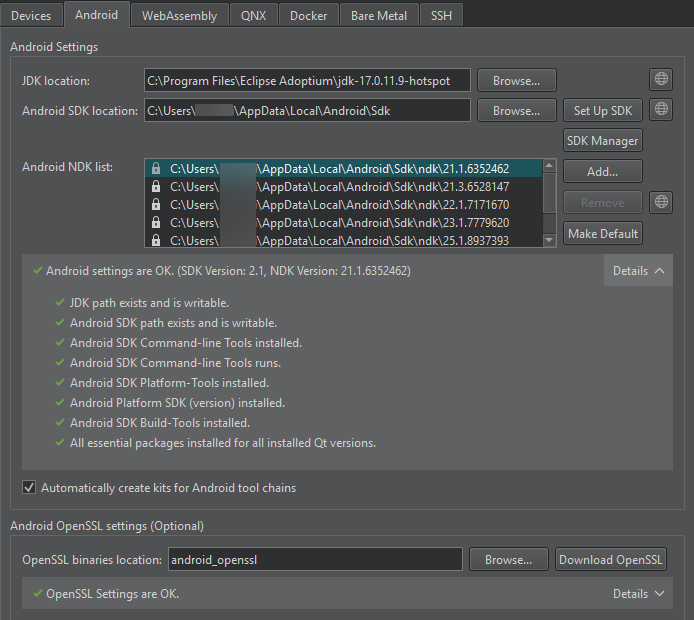The height and width of the screenshot is (620, 694).
Task: Toggle automatically create kits for Android checkbox
Action: coord(29,488)
